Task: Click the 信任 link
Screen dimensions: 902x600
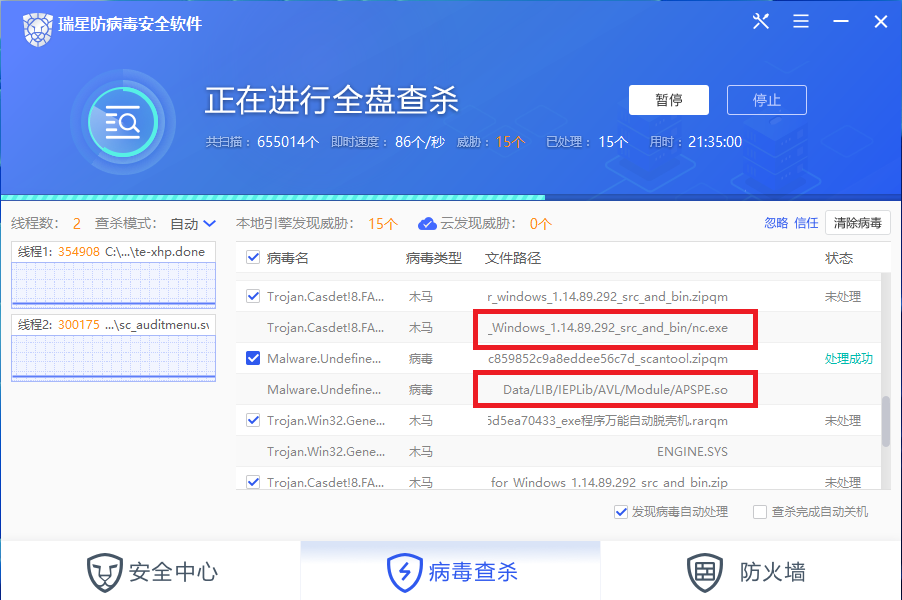Action: [806, 223]
